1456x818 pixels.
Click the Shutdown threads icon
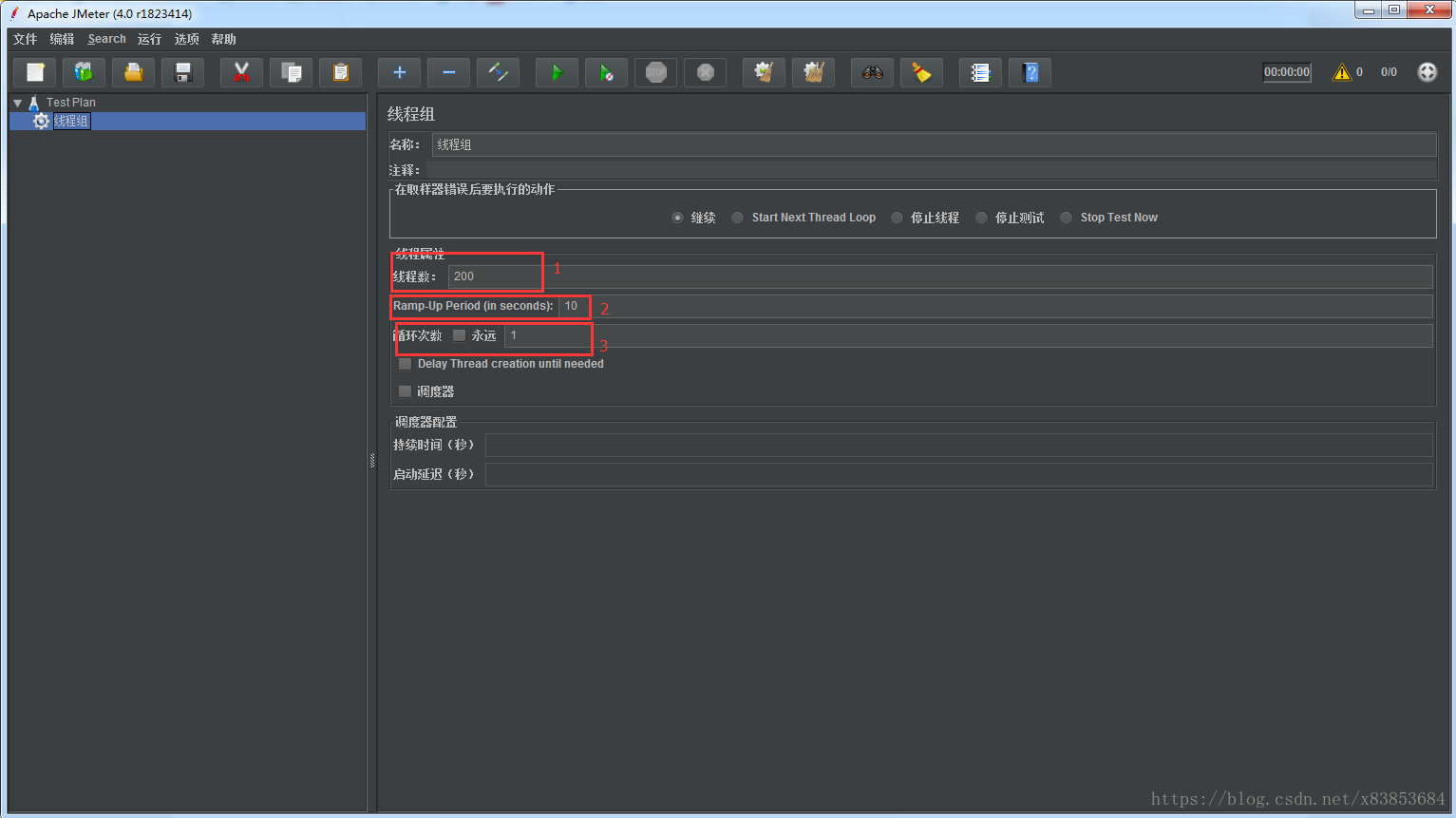point(706,72)
